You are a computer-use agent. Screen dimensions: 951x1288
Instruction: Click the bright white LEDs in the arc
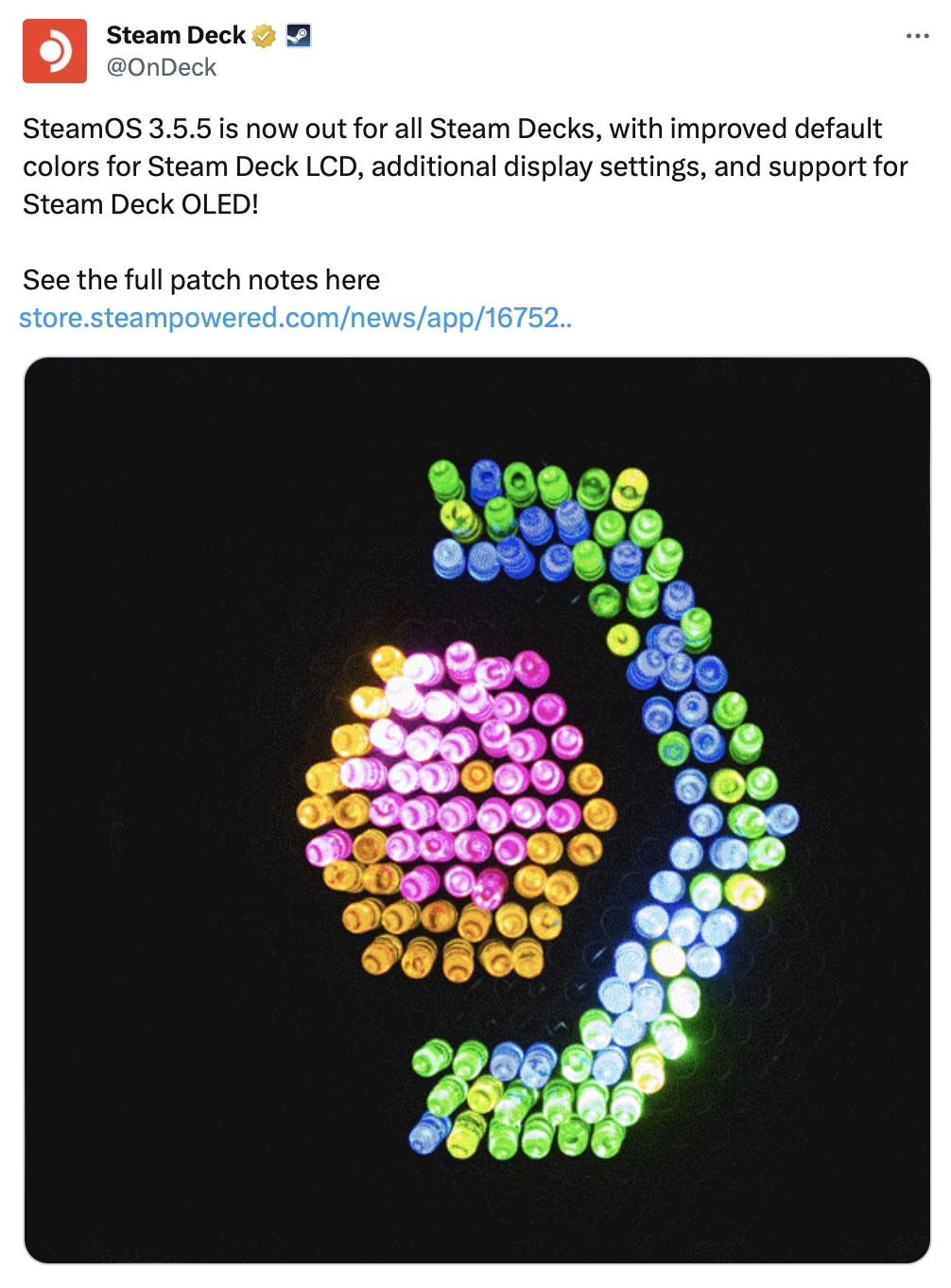click(x=662, y=946)
